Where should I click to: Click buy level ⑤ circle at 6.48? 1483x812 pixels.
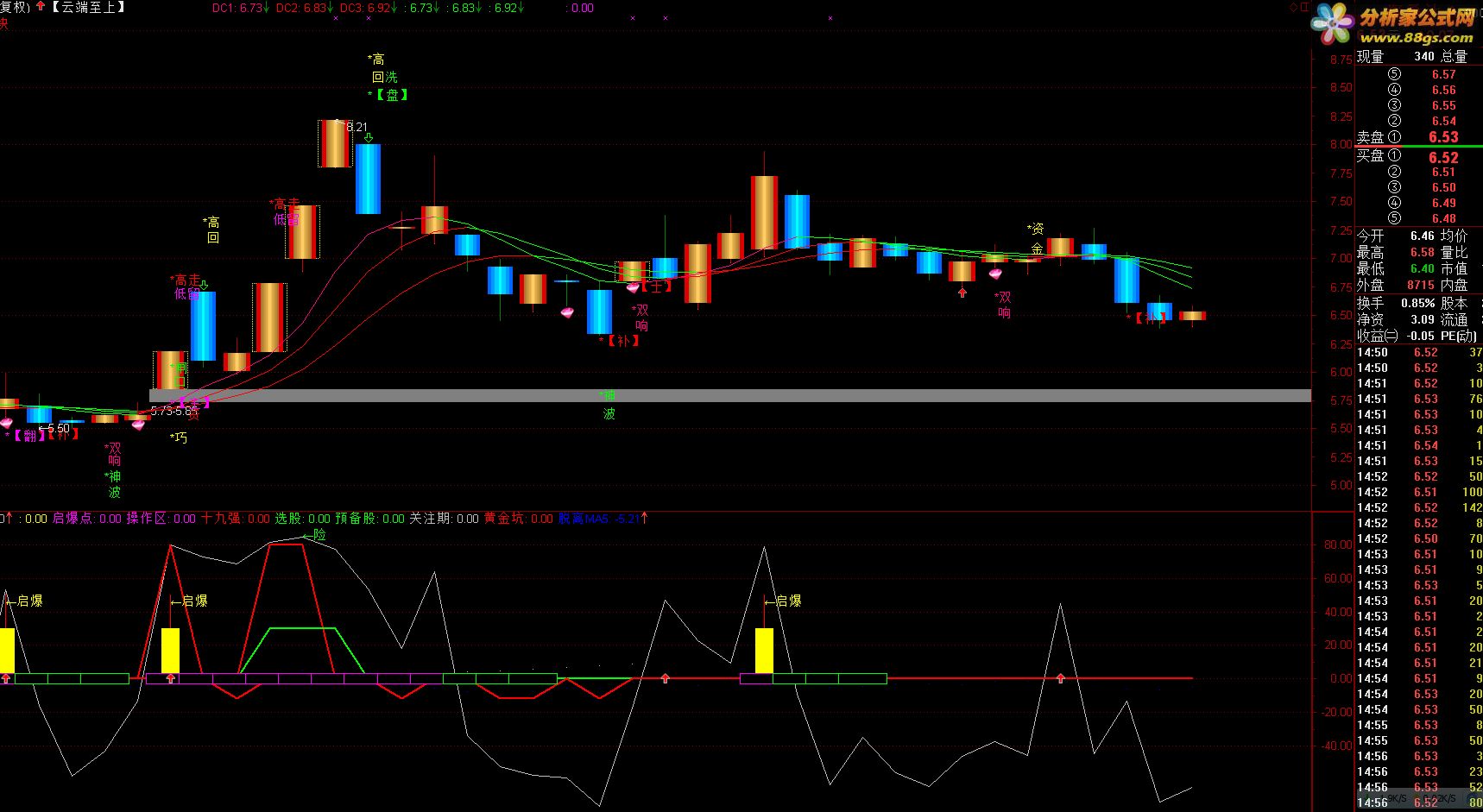(1394, 218)
